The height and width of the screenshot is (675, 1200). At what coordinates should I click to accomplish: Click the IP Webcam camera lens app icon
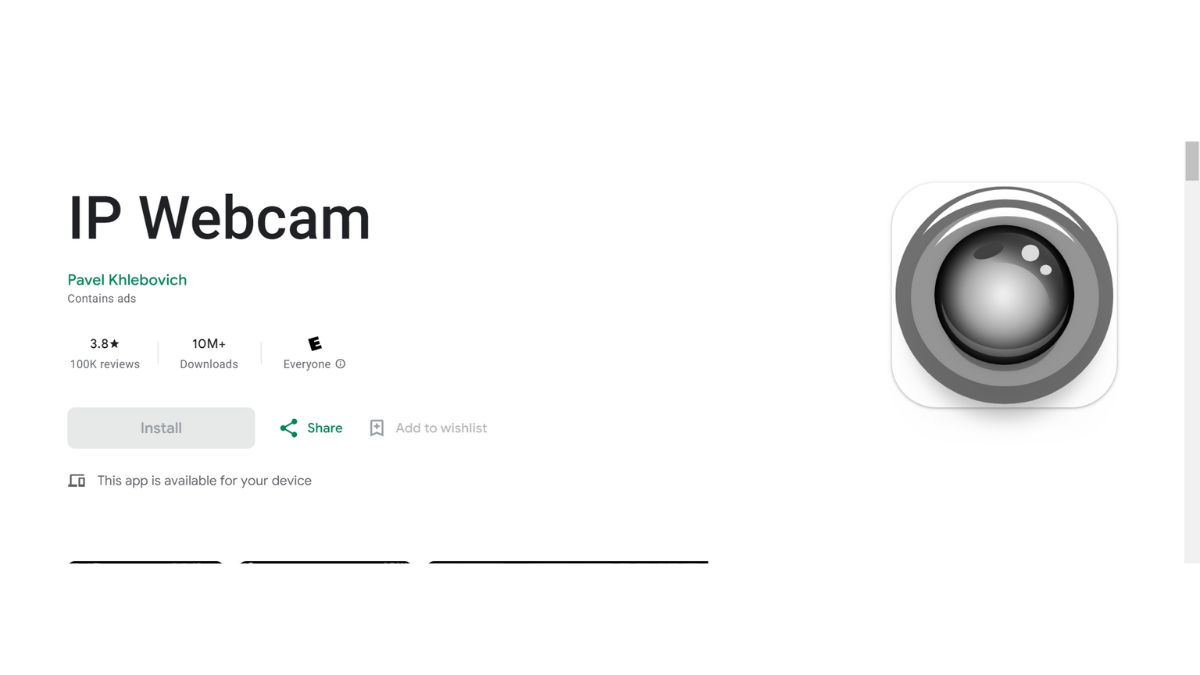pyautogui.click(x=1004, y=295)
